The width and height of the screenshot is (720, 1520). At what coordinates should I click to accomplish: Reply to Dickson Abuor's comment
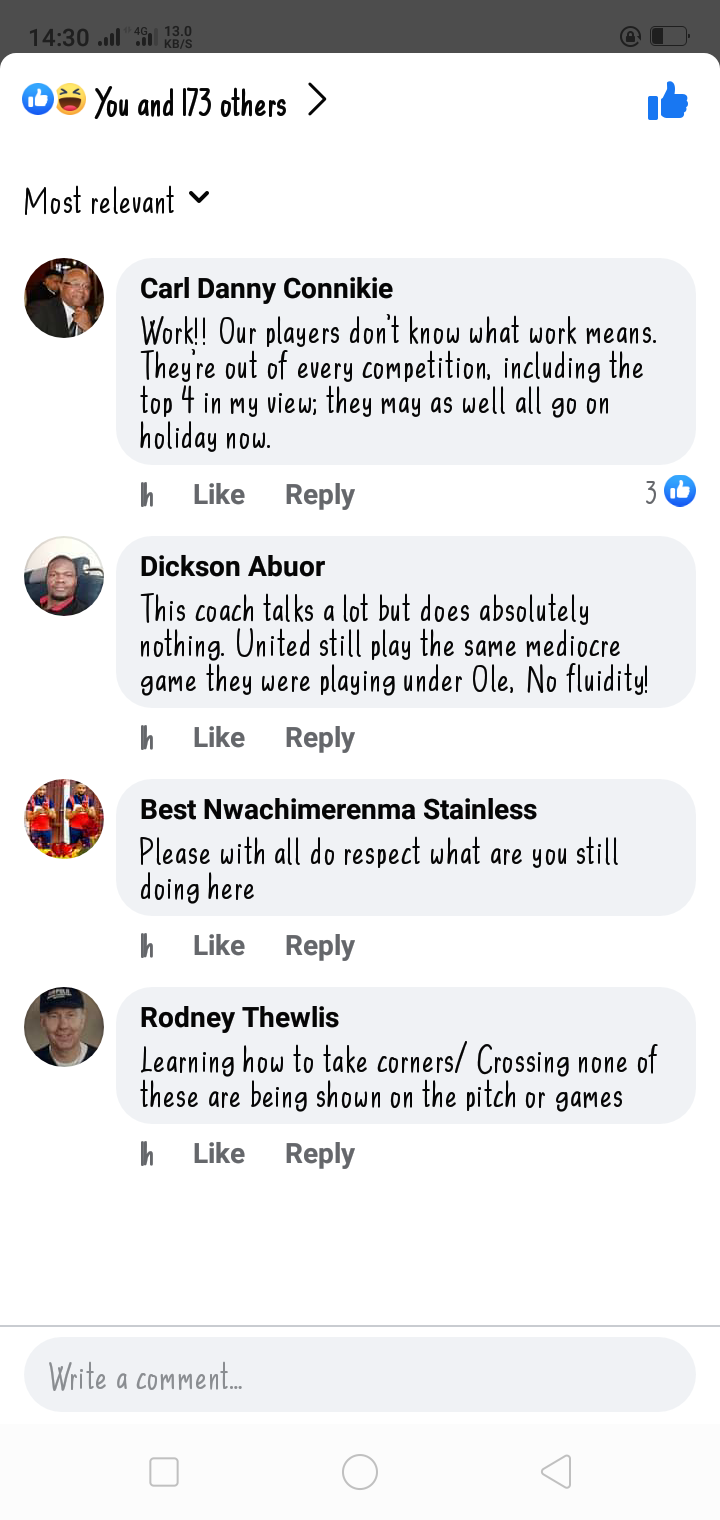[x=320, y=738]
